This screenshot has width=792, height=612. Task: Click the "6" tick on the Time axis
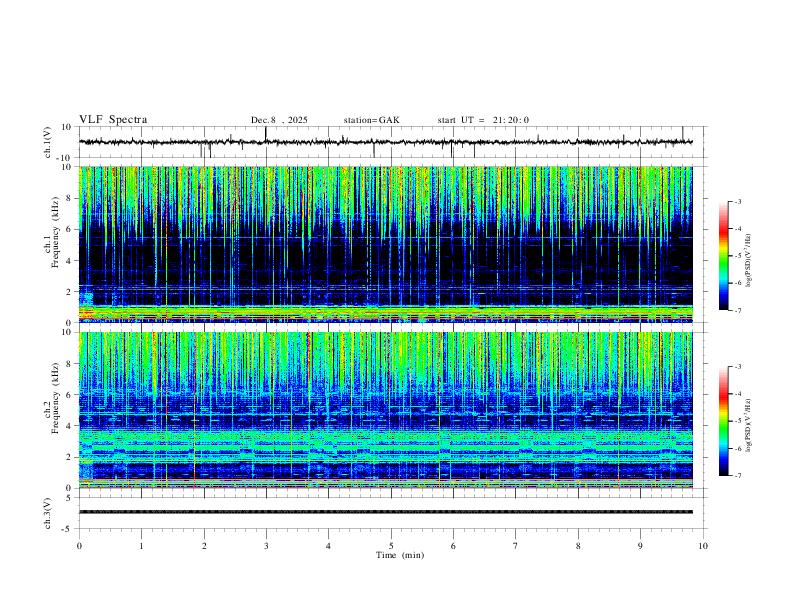(453, 546)
